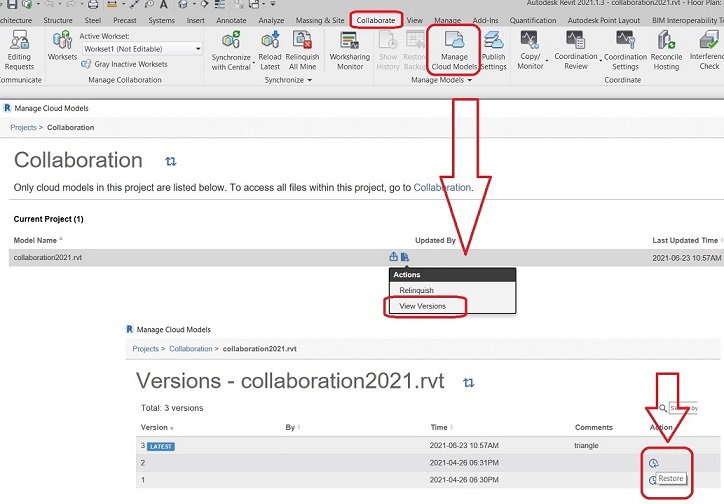Open the Copy/Monitor dropdown arrow
This screenshot has width=724, height=504.
point(547,61)
